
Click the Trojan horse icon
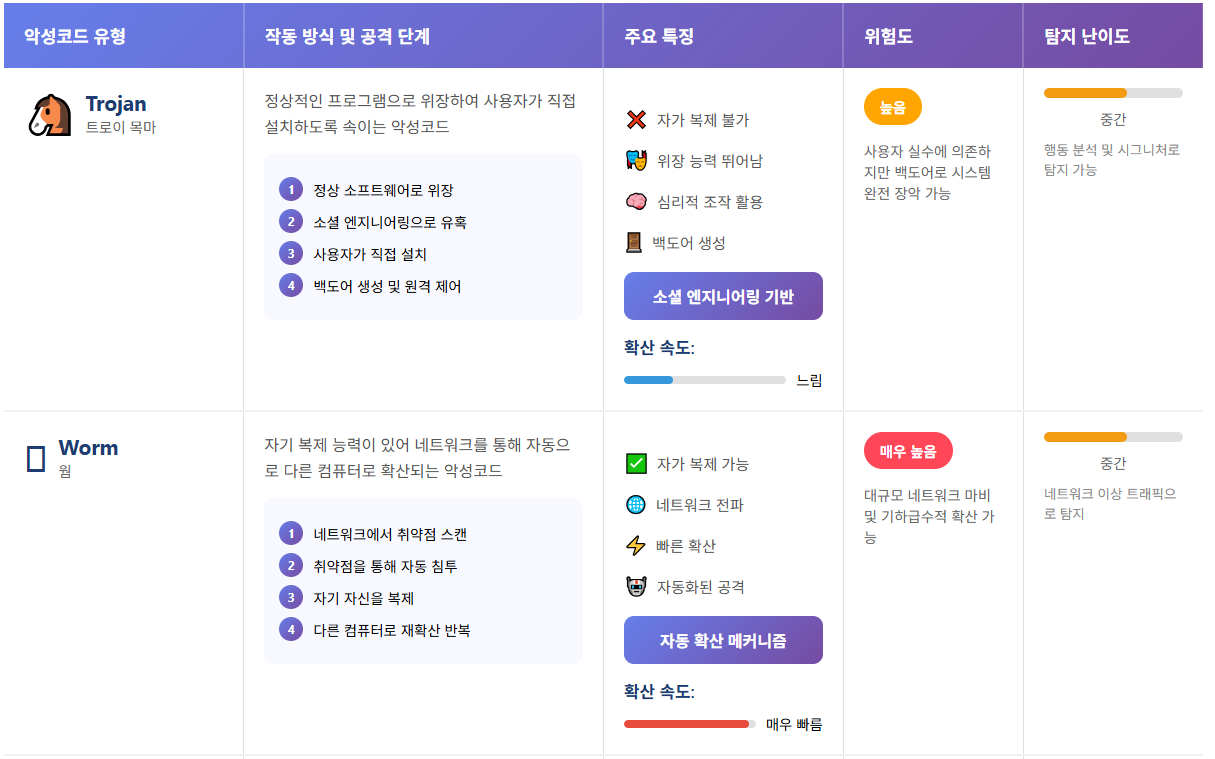[x=49, y=115]
